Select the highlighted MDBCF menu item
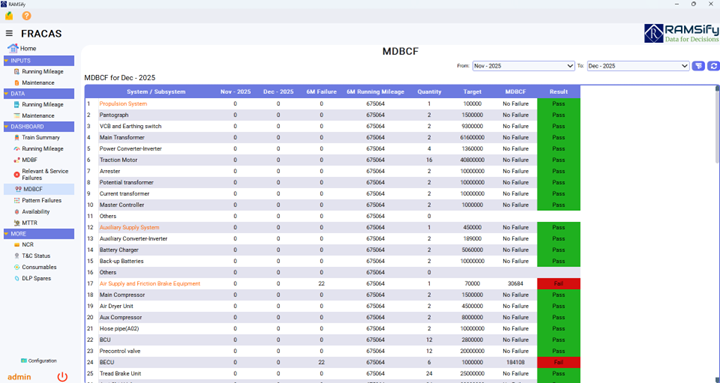 click(x=39, y=189)
